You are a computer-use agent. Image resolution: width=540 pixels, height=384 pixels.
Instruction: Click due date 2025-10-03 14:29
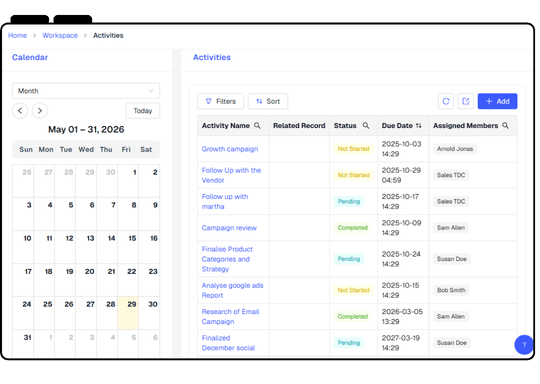[401, 149]
